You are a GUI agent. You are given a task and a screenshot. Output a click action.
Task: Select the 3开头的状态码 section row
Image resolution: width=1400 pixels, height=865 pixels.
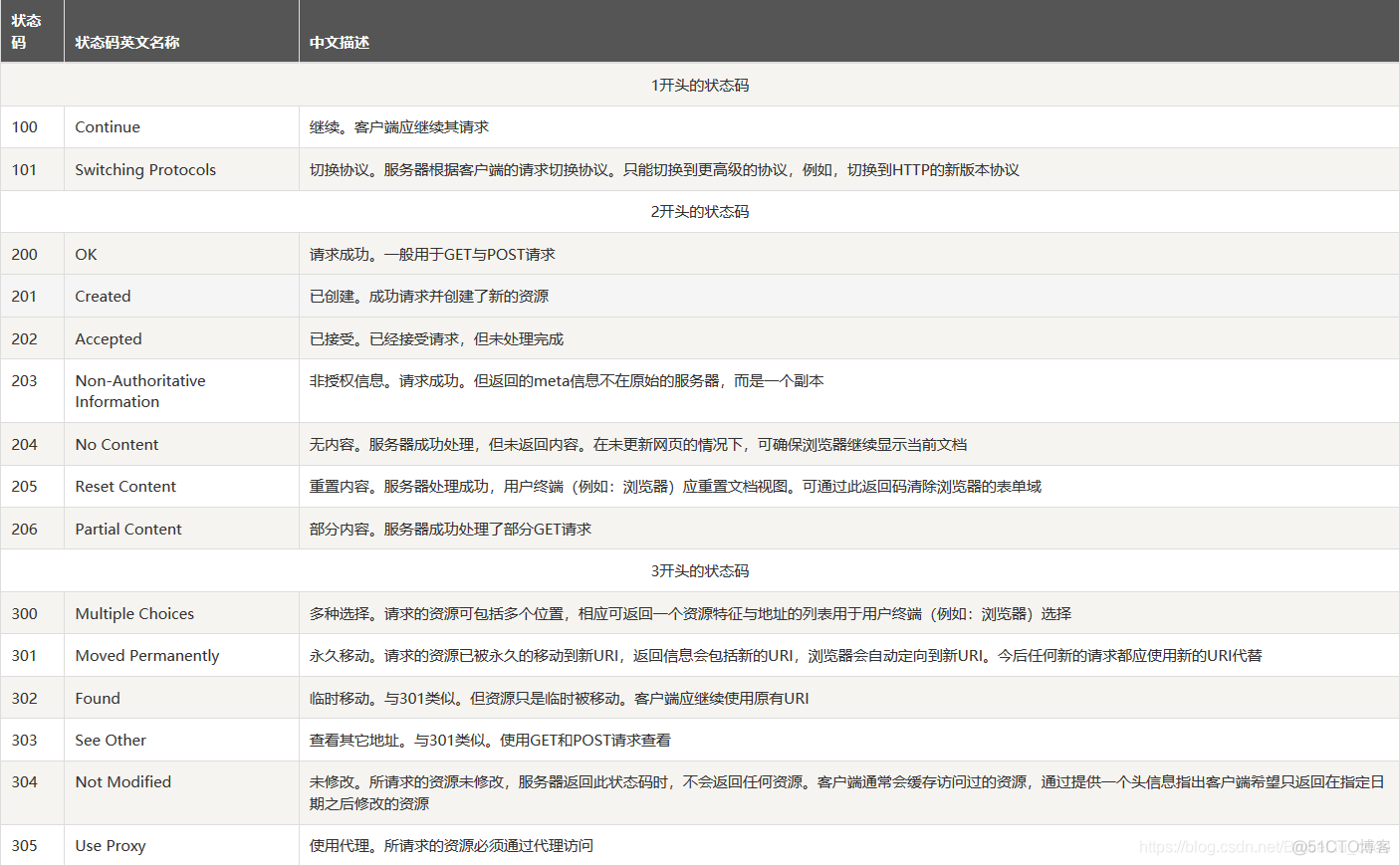(x=700, y=571)
